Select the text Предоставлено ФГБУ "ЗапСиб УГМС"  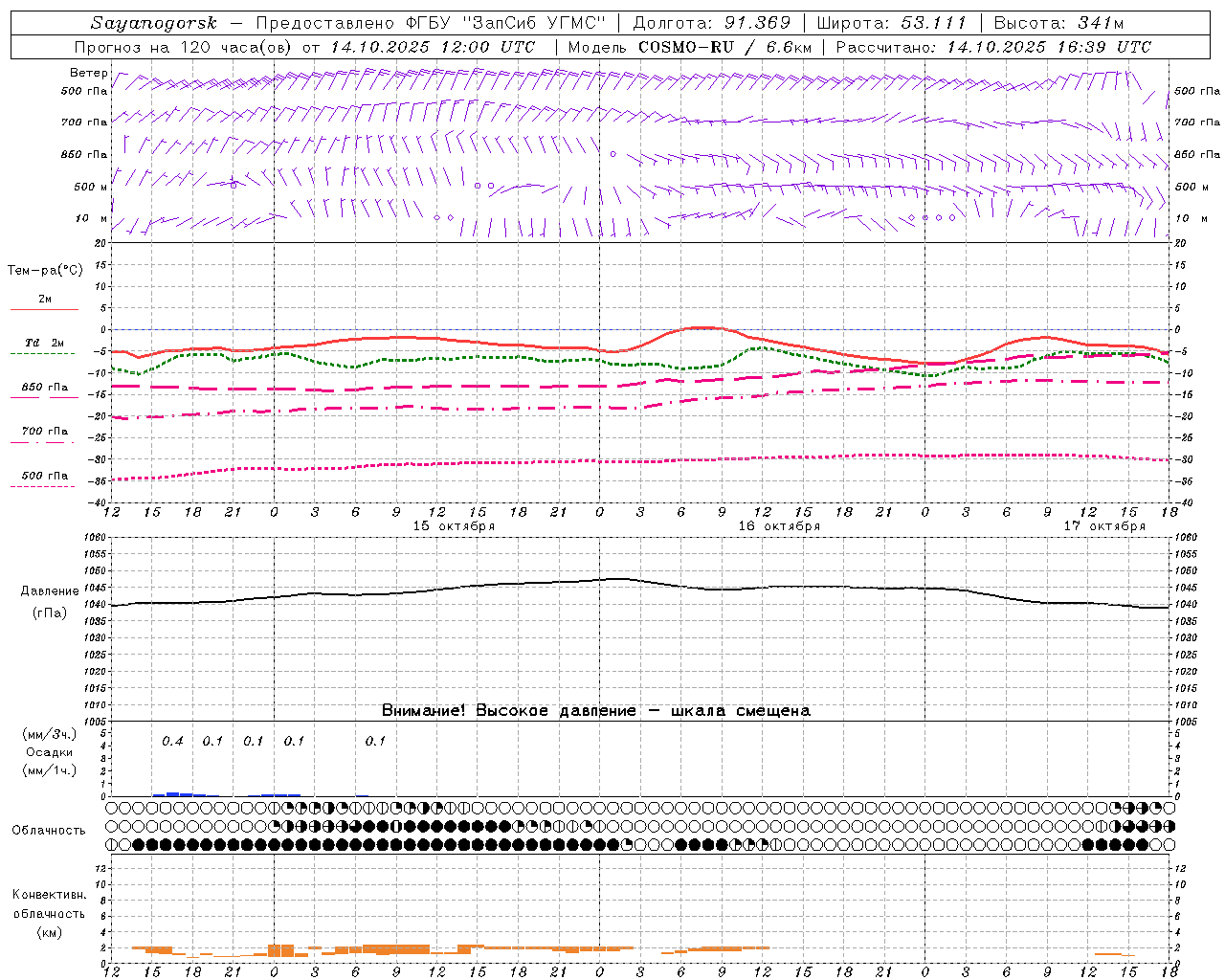coord(431,23)
